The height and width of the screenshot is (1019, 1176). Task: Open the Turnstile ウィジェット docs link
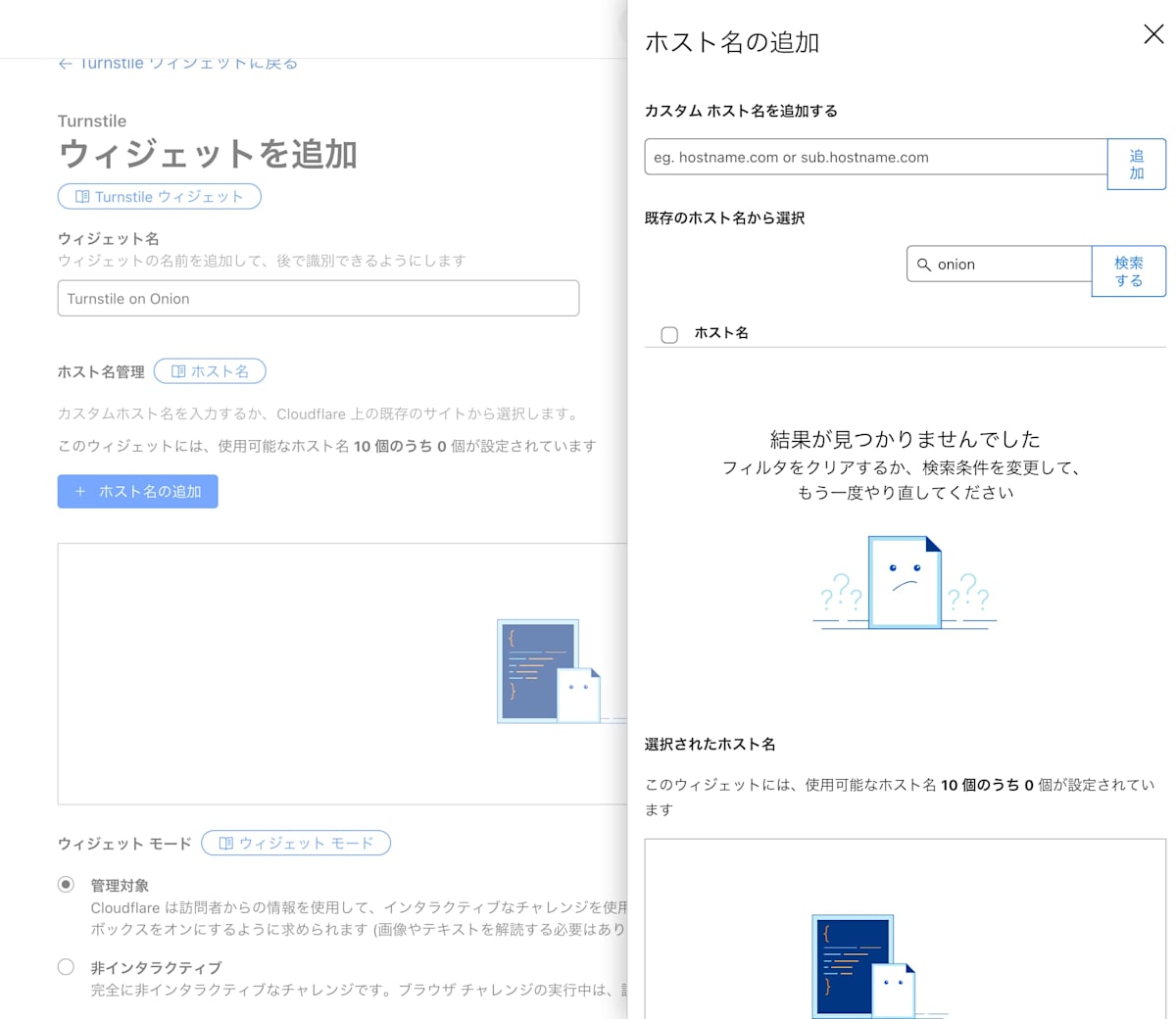160,197
